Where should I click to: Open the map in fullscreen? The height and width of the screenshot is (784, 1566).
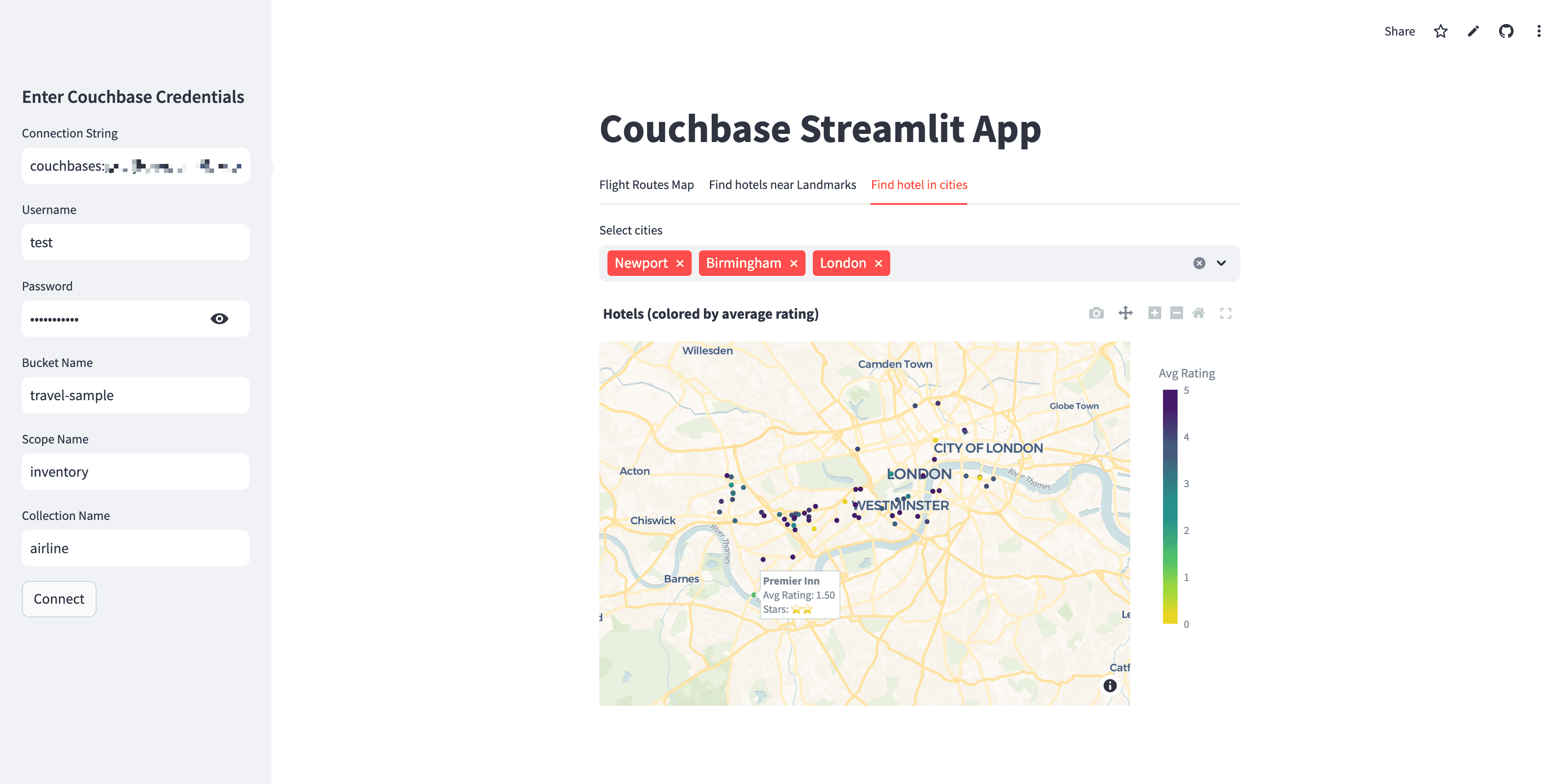coord(1225,314)
